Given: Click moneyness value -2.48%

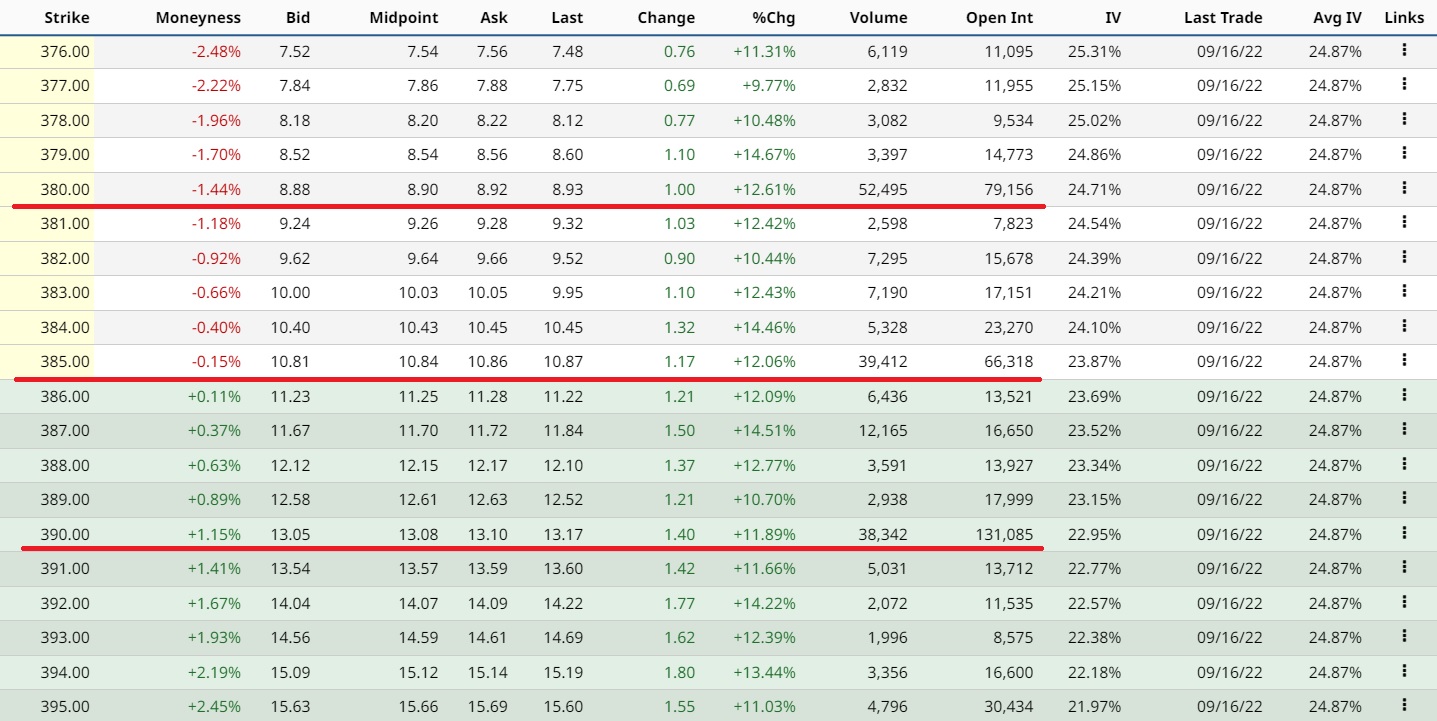Looking at the screenshot, I should coord(216,51).
